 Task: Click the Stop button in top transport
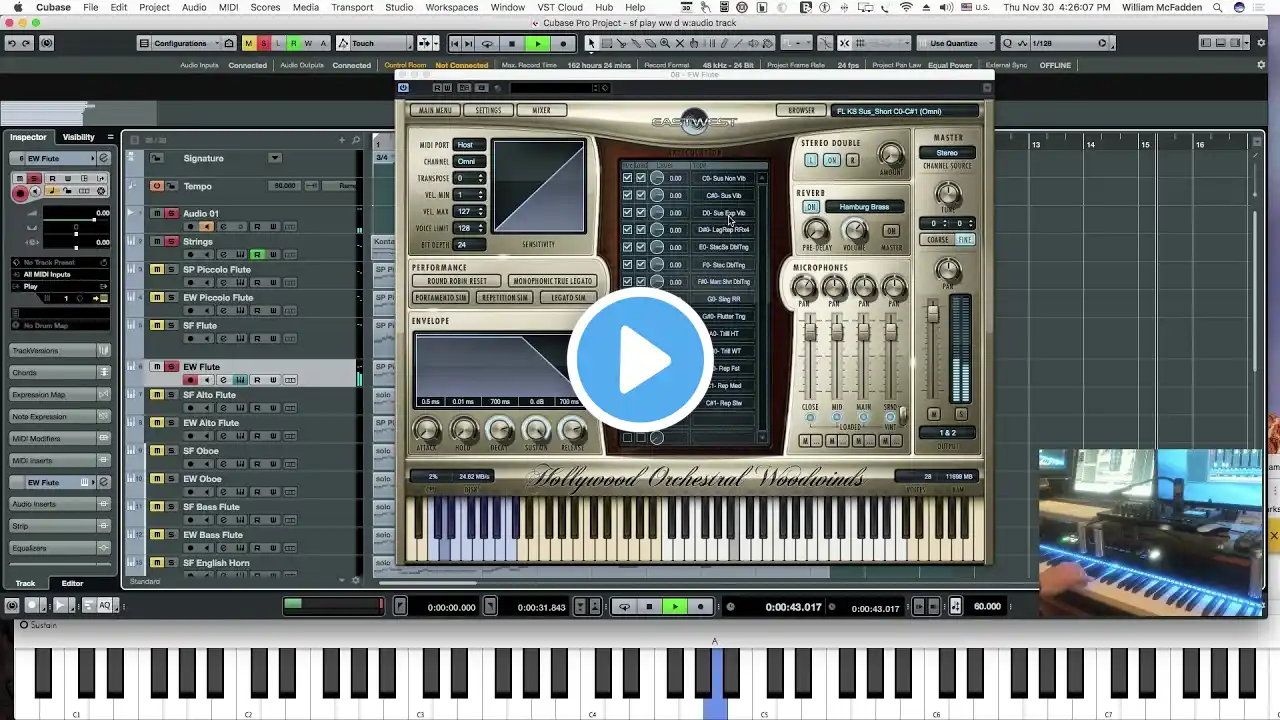coord(512,43)
